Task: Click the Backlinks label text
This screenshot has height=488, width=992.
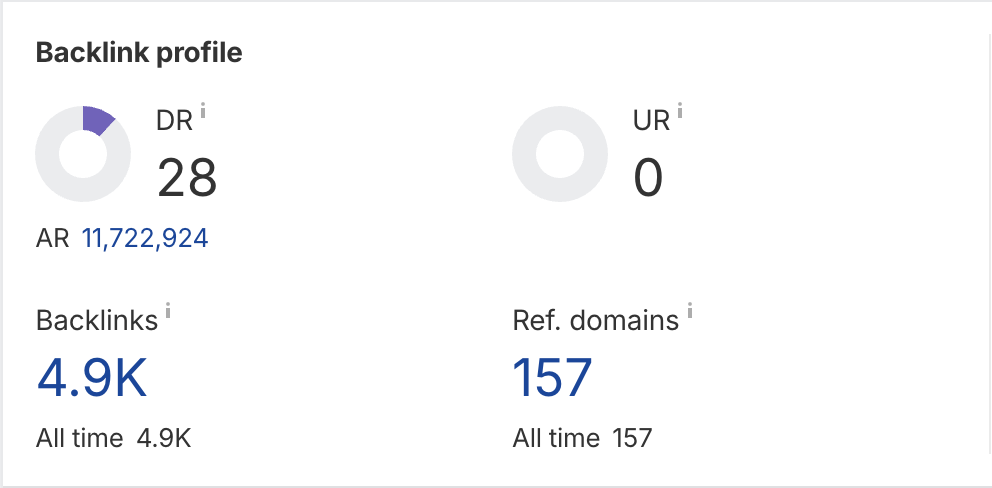Action: pos(97,321)
